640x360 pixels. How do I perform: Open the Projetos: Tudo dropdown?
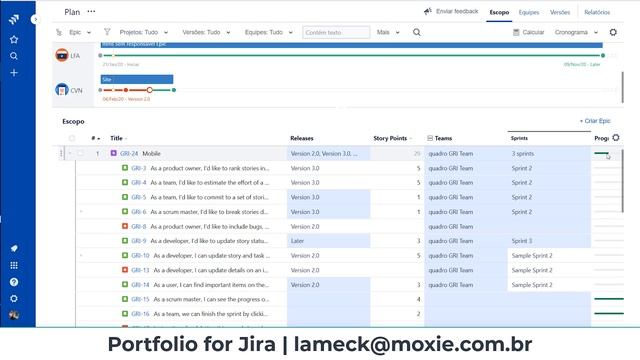point(143,32)
